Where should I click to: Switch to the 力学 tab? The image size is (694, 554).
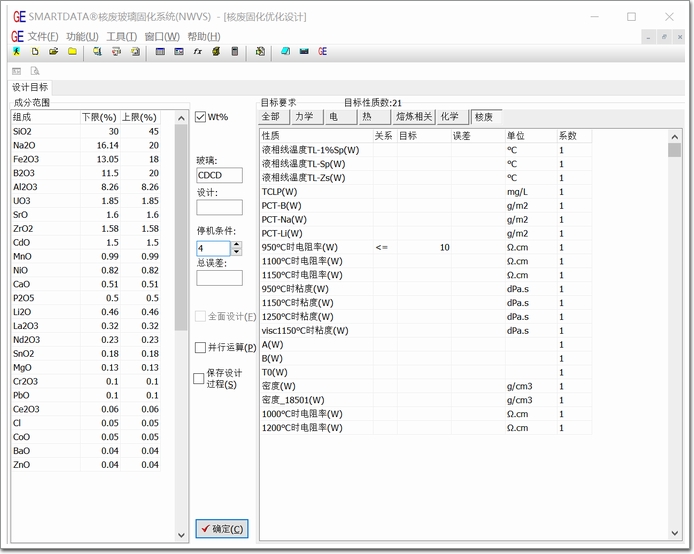click(x=303, y=117)
